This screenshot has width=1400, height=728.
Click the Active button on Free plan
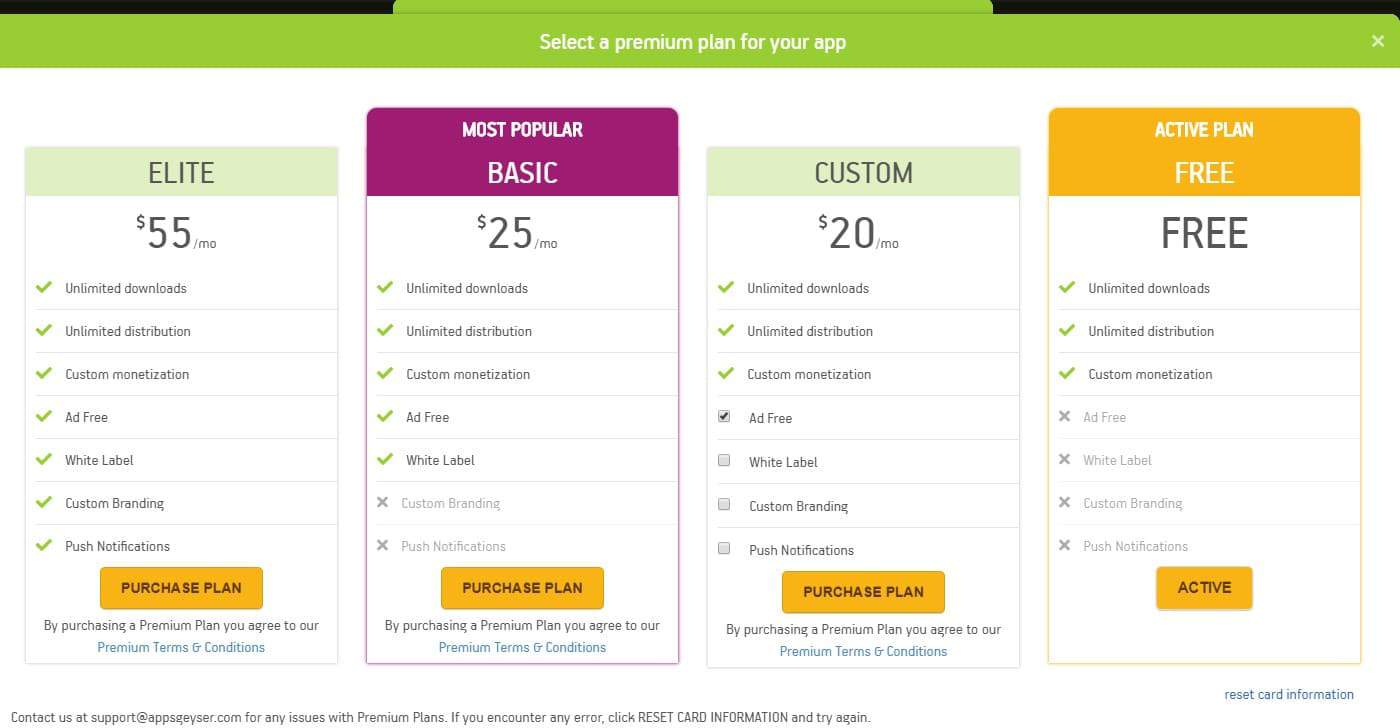(x=1204, y=588)
